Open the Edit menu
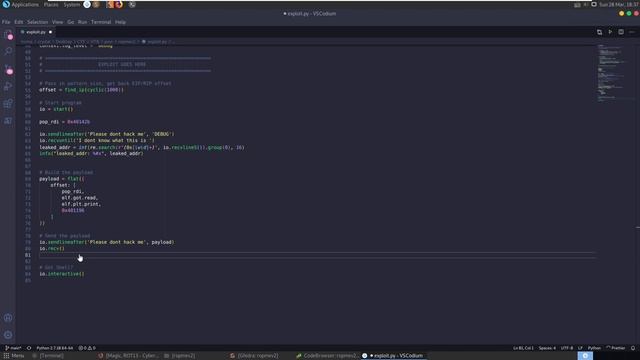The width and height of the screenshot is (640, 360). pyautogui.click(x=19, y=22)
